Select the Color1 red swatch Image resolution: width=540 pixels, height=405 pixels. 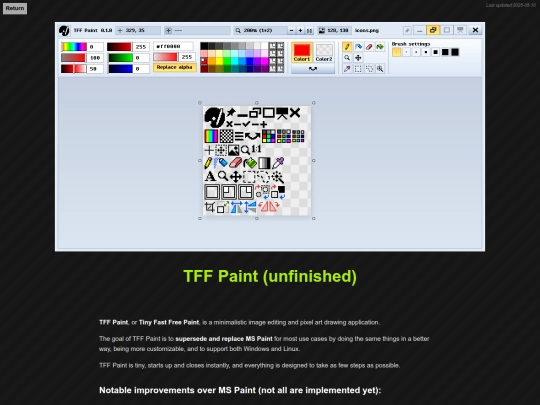pyautogui.click(x=302, y=52)
